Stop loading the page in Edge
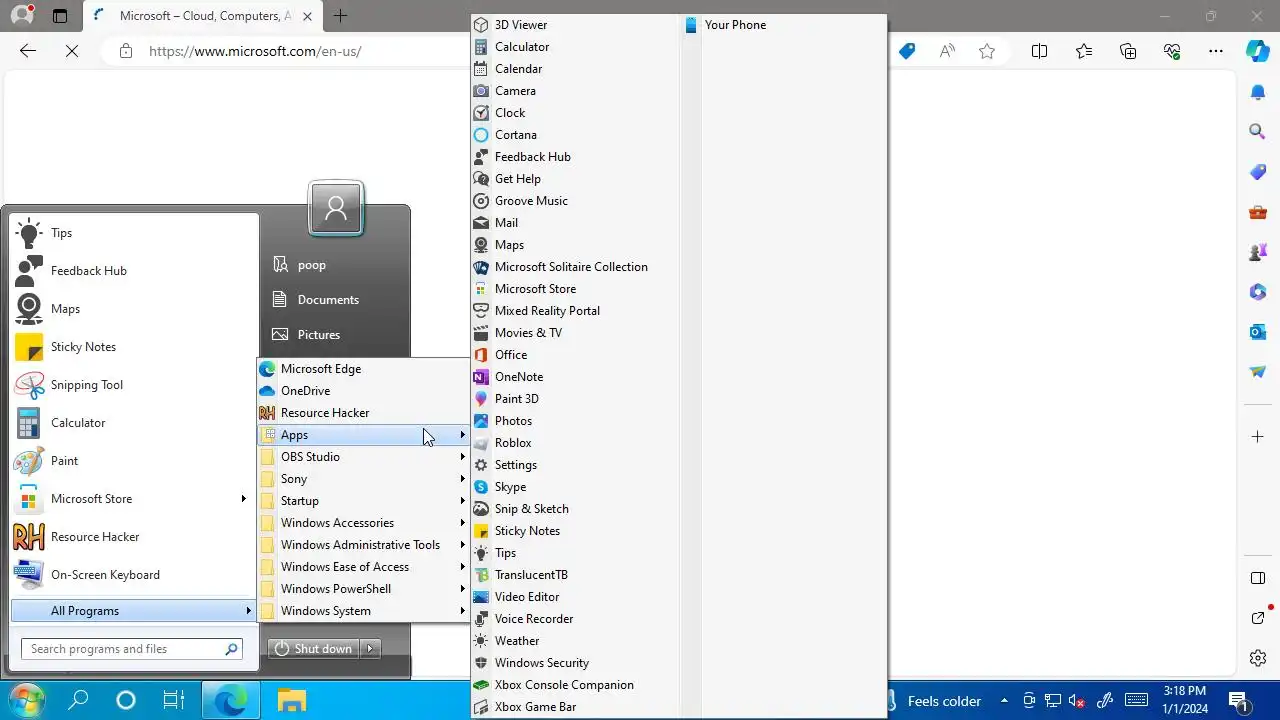This screenshot has height=720, width=1280. coord(72,51)
